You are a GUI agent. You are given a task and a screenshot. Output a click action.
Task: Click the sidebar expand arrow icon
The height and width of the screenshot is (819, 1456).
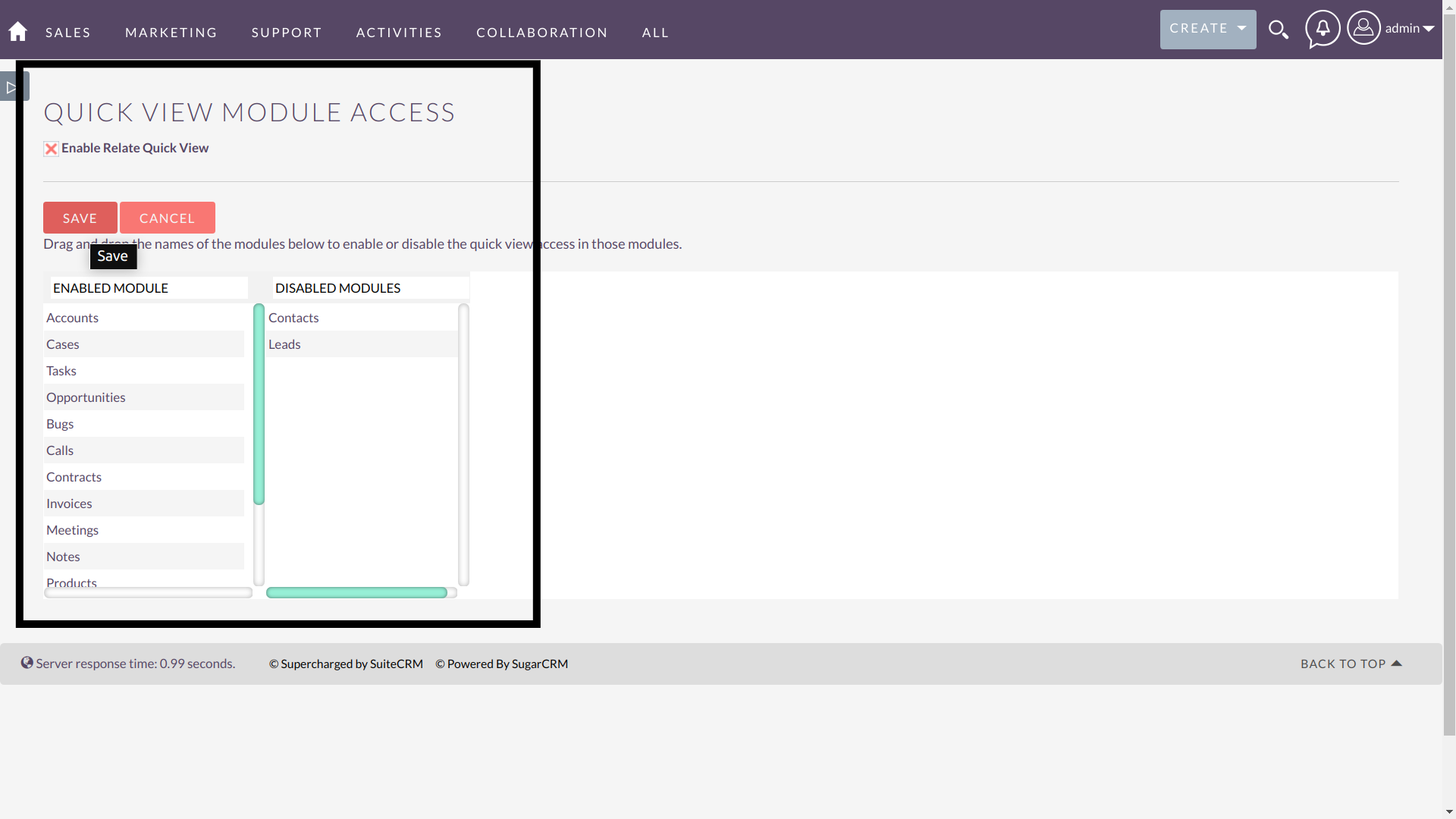[10, 87]
